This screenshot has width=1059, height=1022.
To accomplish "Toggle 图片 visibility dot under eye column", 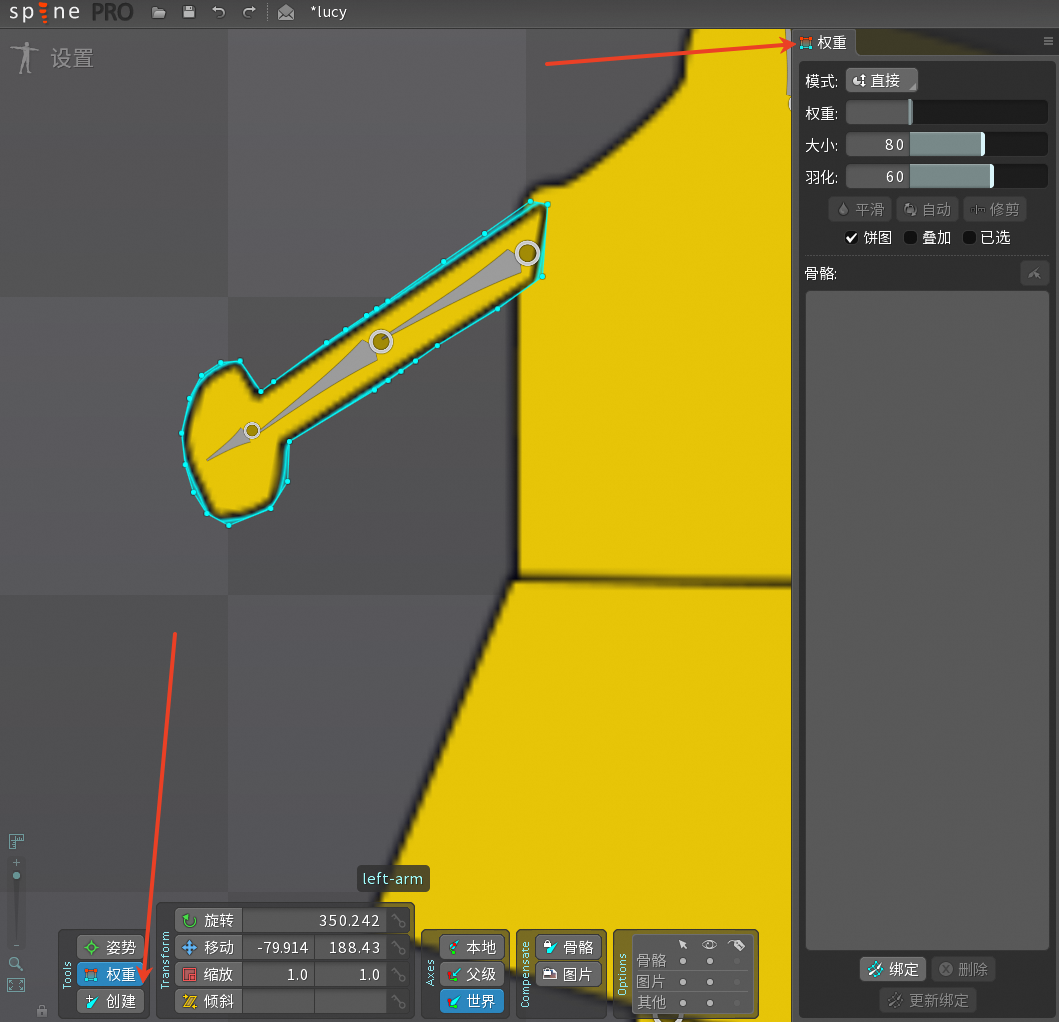I will [710, 982].
